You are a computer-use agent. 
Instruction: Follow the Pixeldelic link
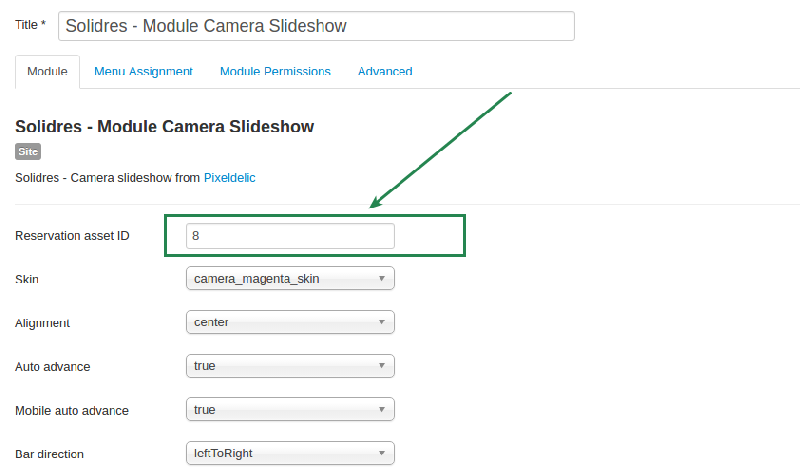229,178
